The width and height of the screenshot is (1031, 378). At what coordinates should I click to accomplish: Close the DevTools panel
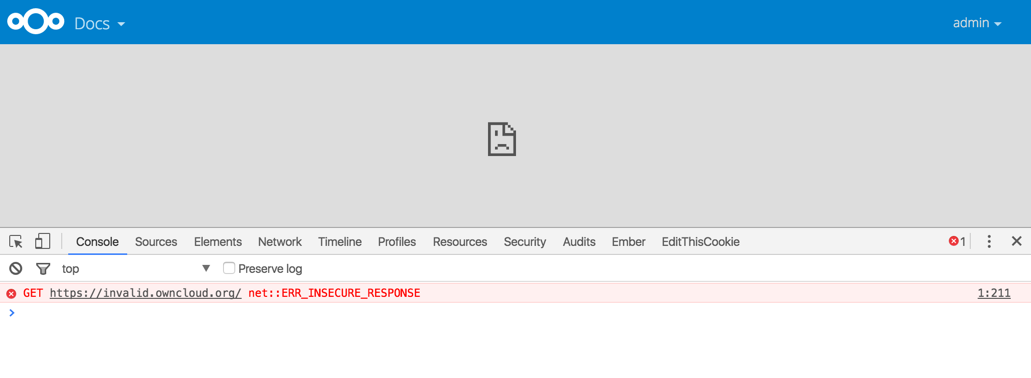tap(1017, 241)
